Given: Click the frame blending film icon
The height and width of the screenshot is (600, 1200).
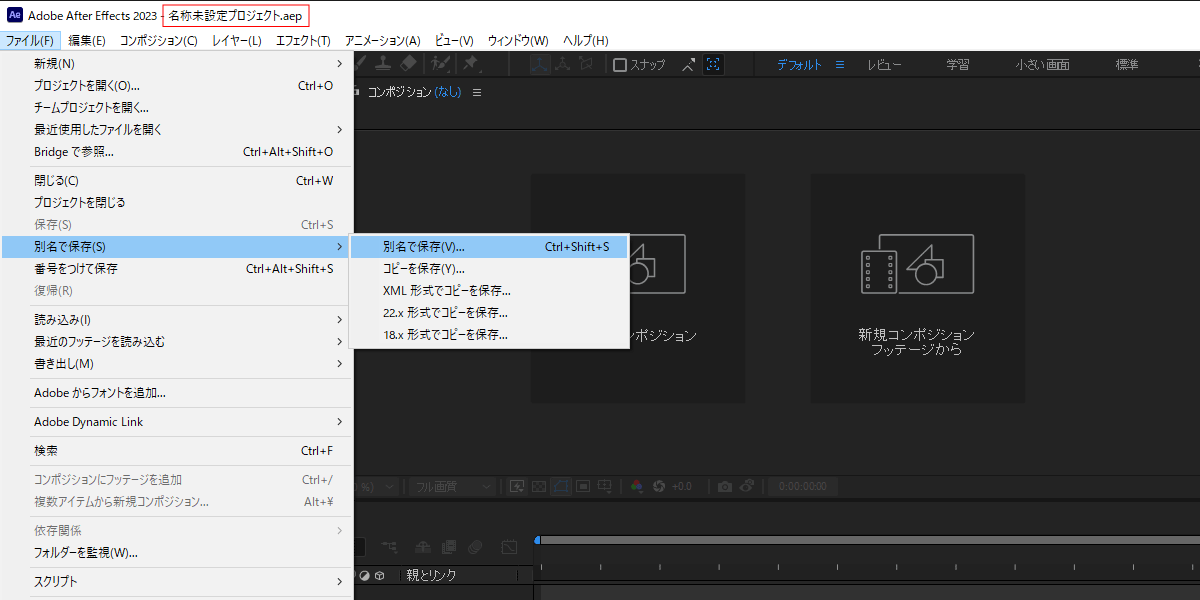Looking at the screenshot, I should (x=449, y=547).
